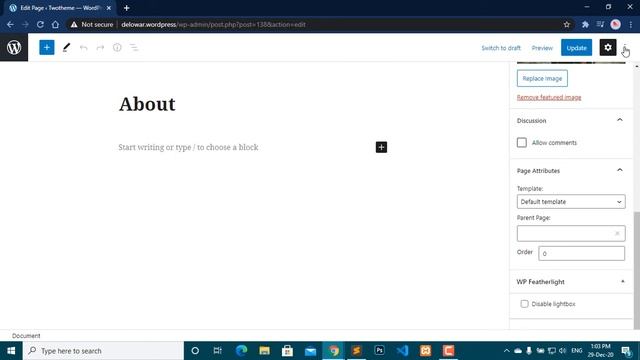
Task: Bookmark this page with the star icon
Action: pyautogui.click(x=567, y=24)
